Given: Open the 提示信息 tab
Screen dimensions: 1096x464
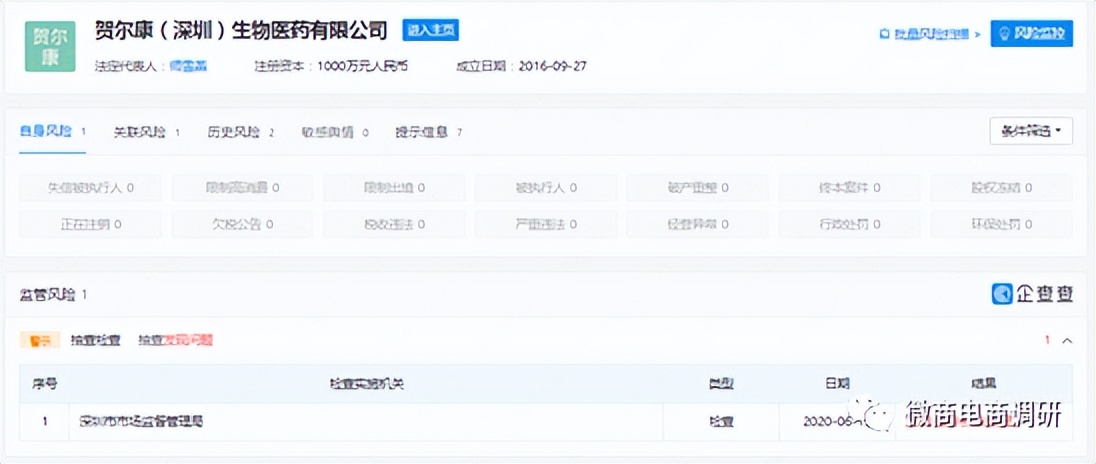Looking at the screenshot, I should pos(428,132).
